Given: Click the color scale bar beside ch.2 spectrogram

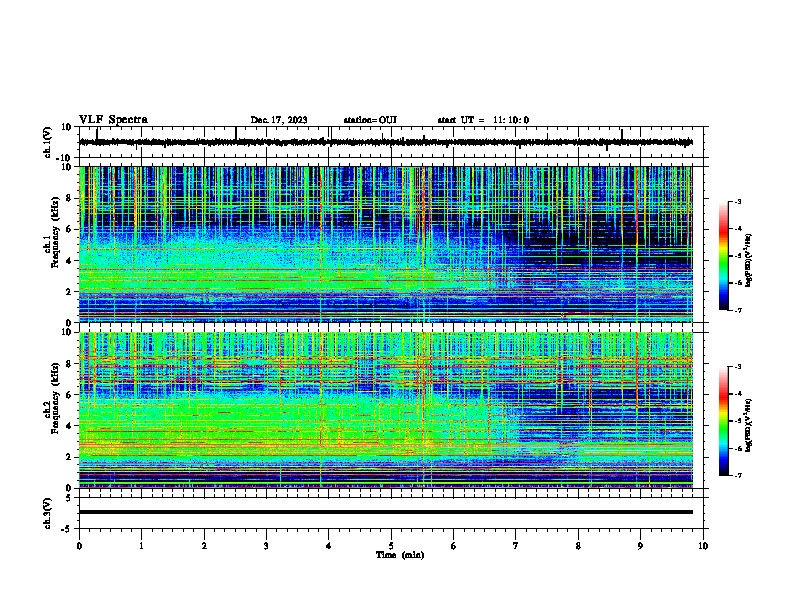Looking at the screenshot, I should [x=724, y=421].
